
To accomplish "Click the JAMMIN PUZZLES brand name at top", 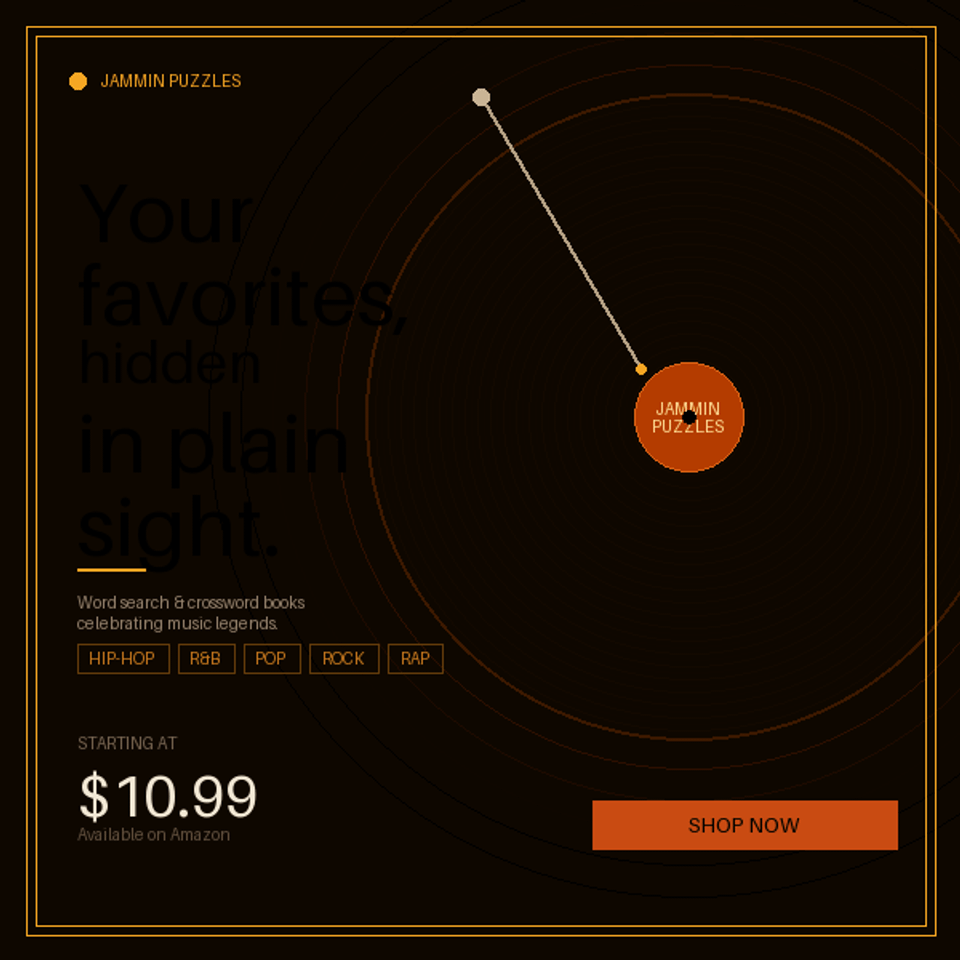I will click(171, 81).
